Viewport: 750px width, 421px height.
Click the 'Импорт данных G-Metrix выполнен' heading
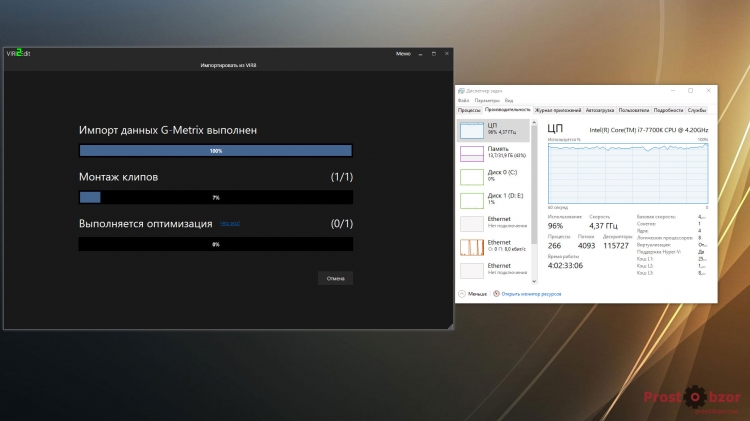(x=168, y=130)
